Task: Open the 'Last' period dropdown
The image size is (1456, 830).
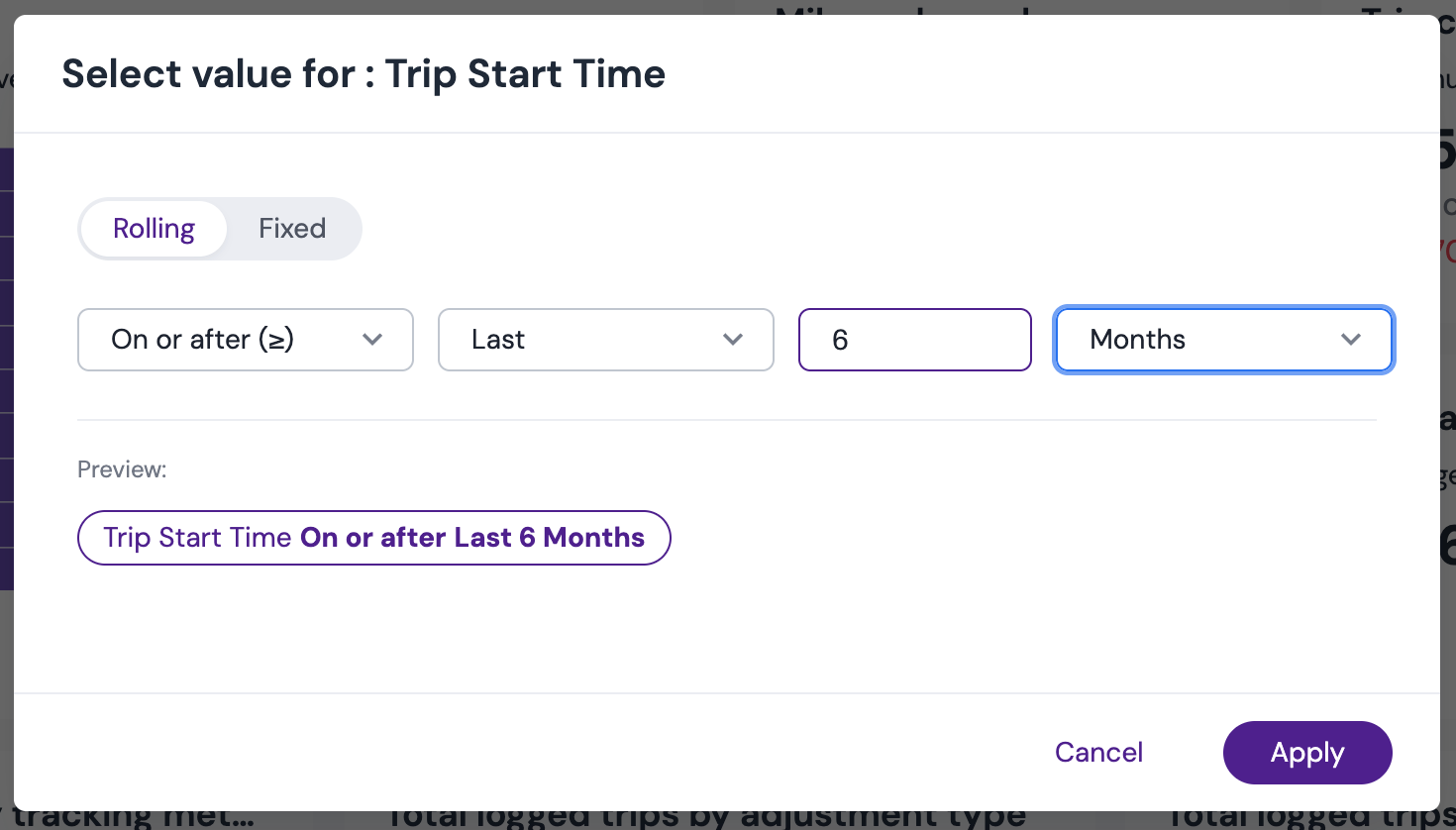Action: coord(606,340)
